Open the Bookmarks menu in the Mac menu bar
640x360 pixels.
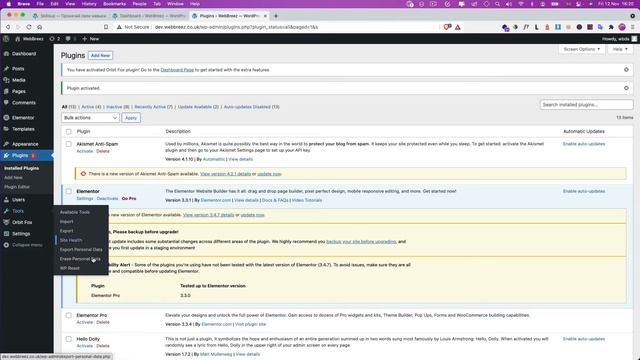coord(114,4)
